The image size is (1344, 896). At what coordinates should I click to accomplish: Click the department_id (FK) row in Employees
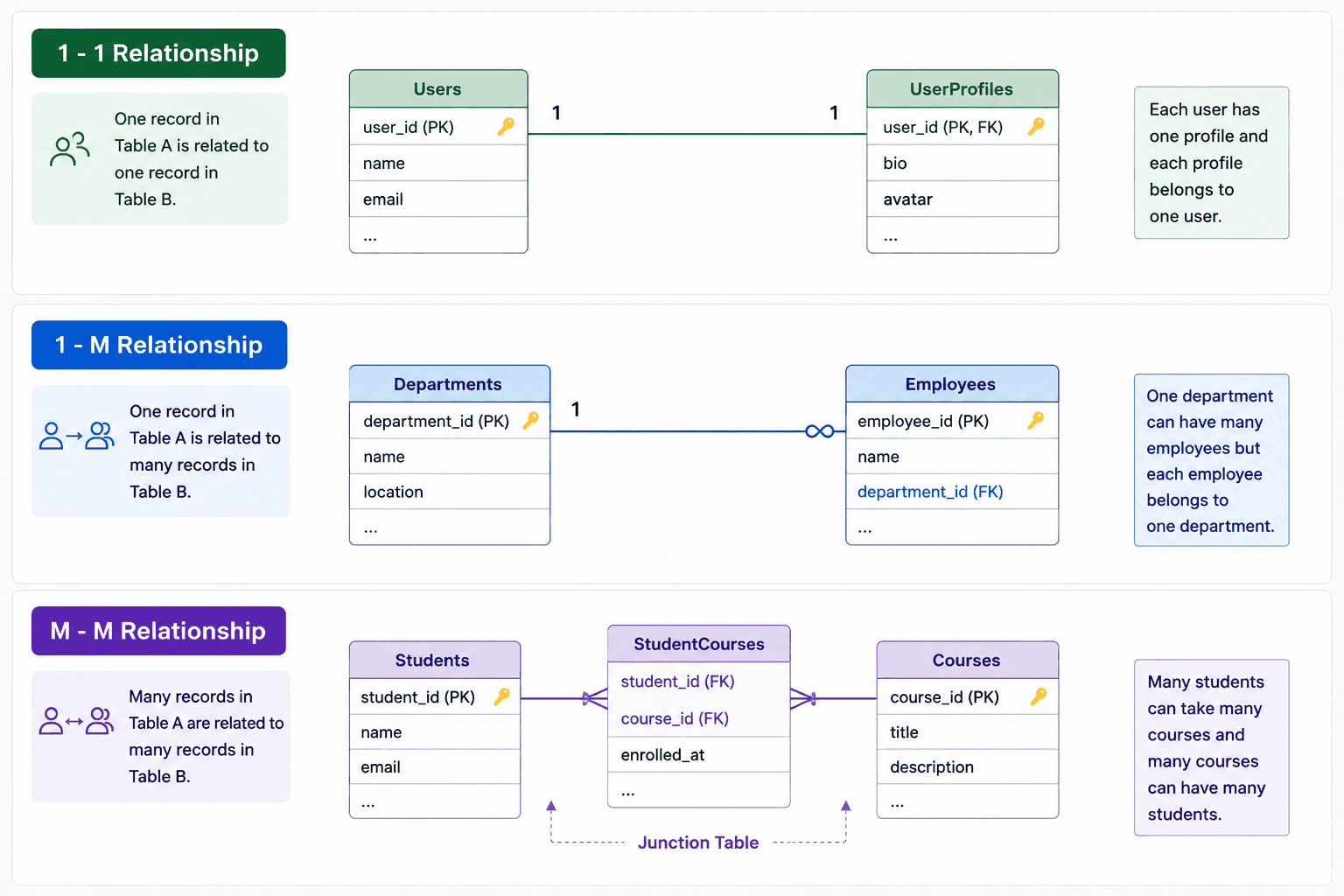[952, 492]
